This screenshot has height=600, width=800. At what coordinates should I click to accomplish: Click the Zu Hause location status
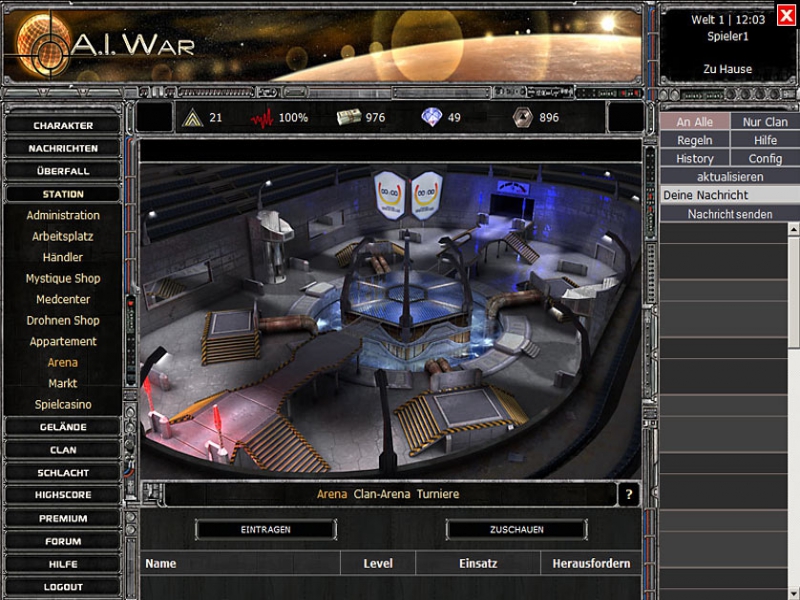[x=728, y=69]
